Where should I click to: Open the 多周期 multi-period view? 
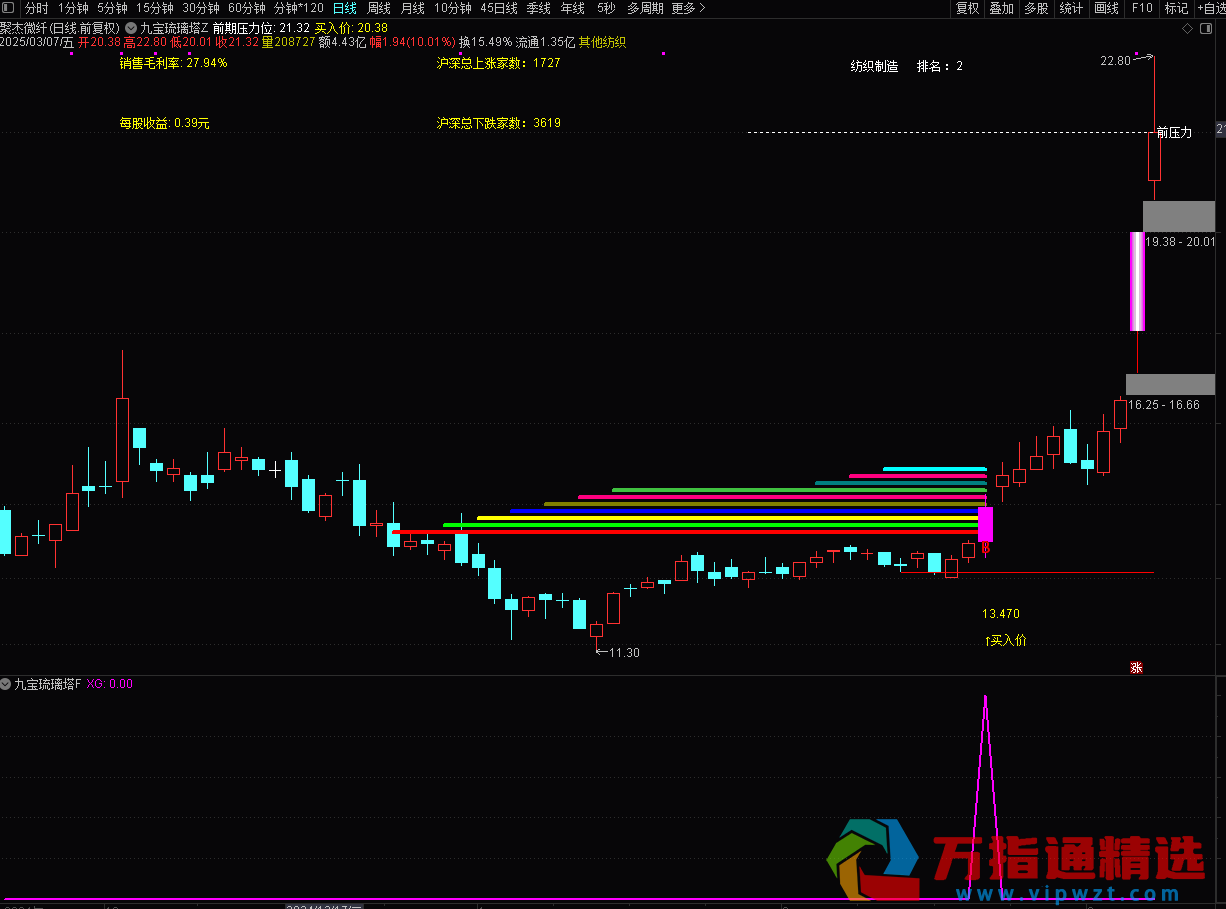point(645,8)
